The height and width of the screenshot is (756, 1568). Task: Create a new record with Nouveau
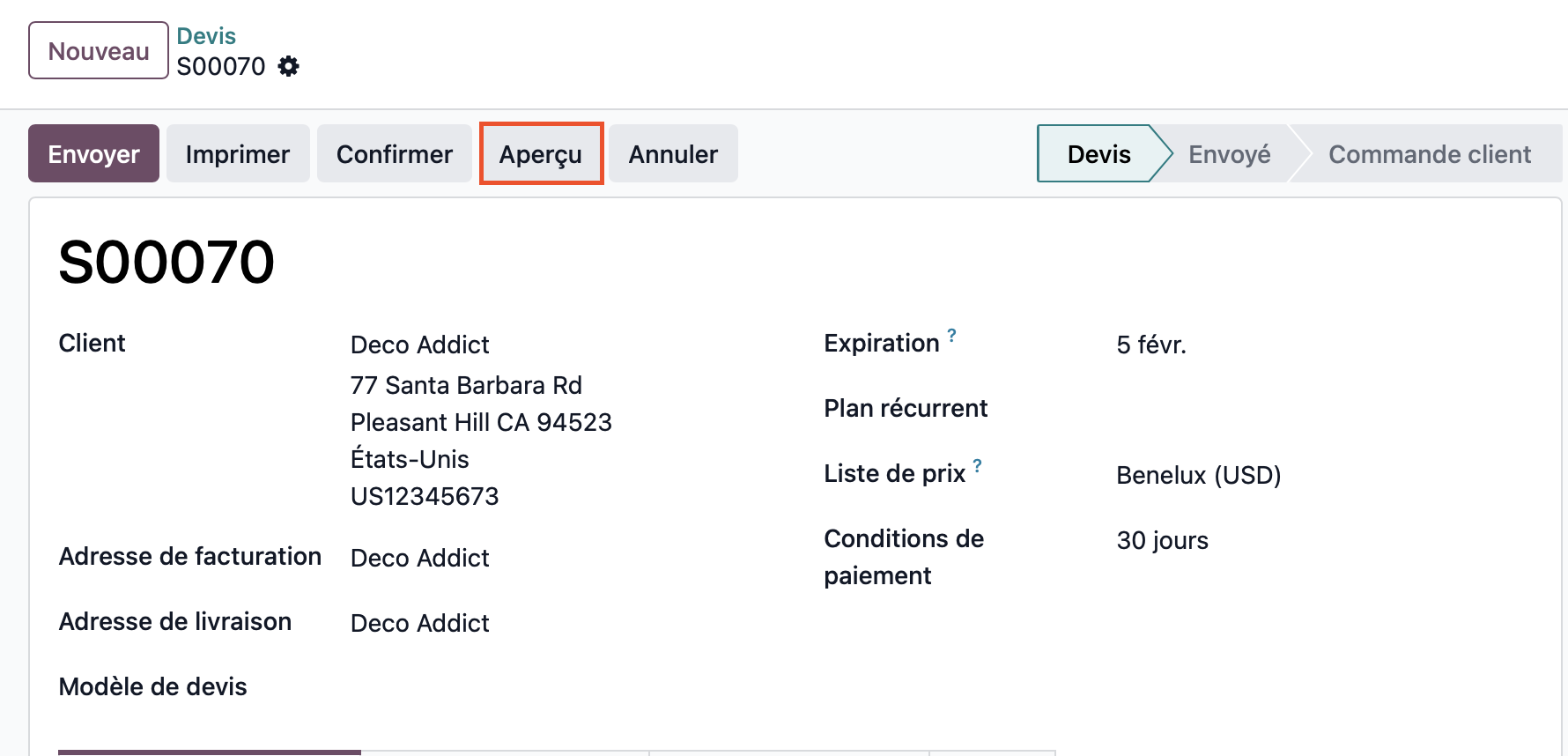tap(99, 51)
